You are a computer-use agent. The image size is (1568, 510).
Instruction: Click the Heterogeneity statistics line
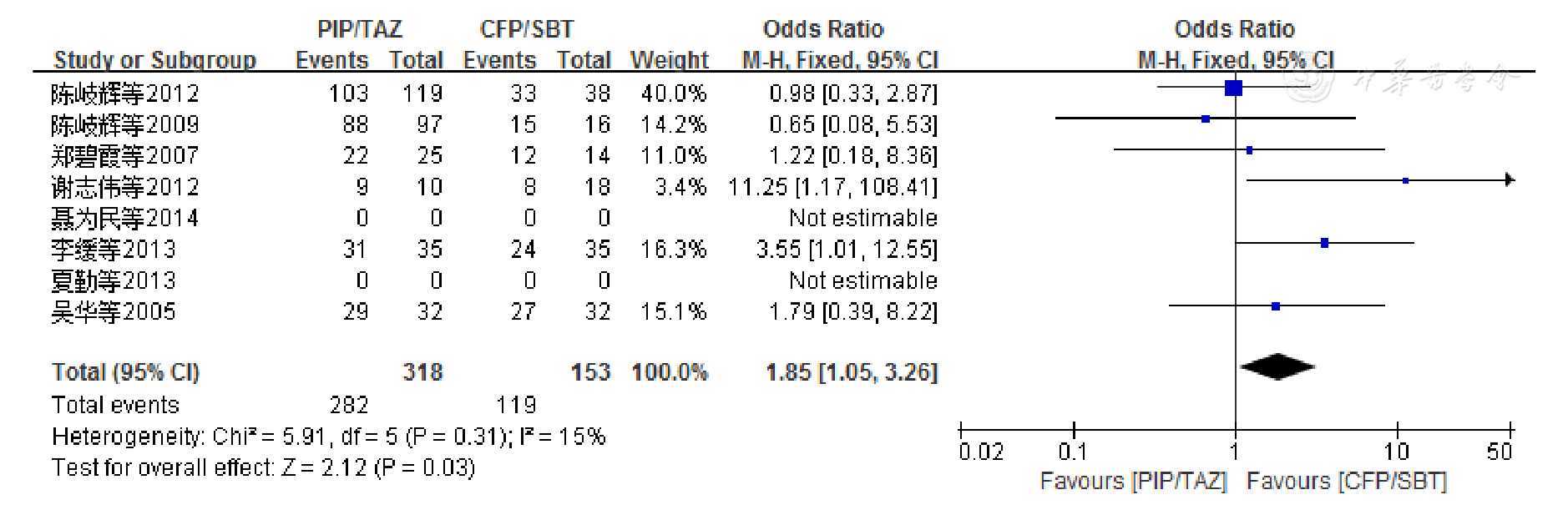[328, 437]
